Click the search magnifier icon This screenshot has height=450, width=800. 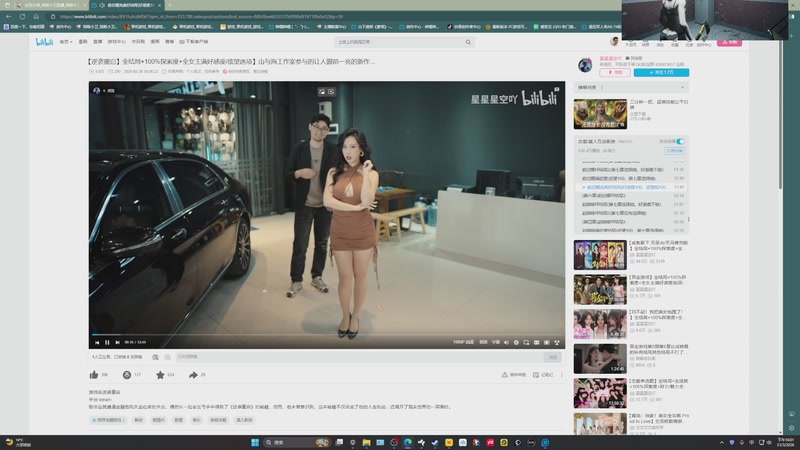click(468, 42)
